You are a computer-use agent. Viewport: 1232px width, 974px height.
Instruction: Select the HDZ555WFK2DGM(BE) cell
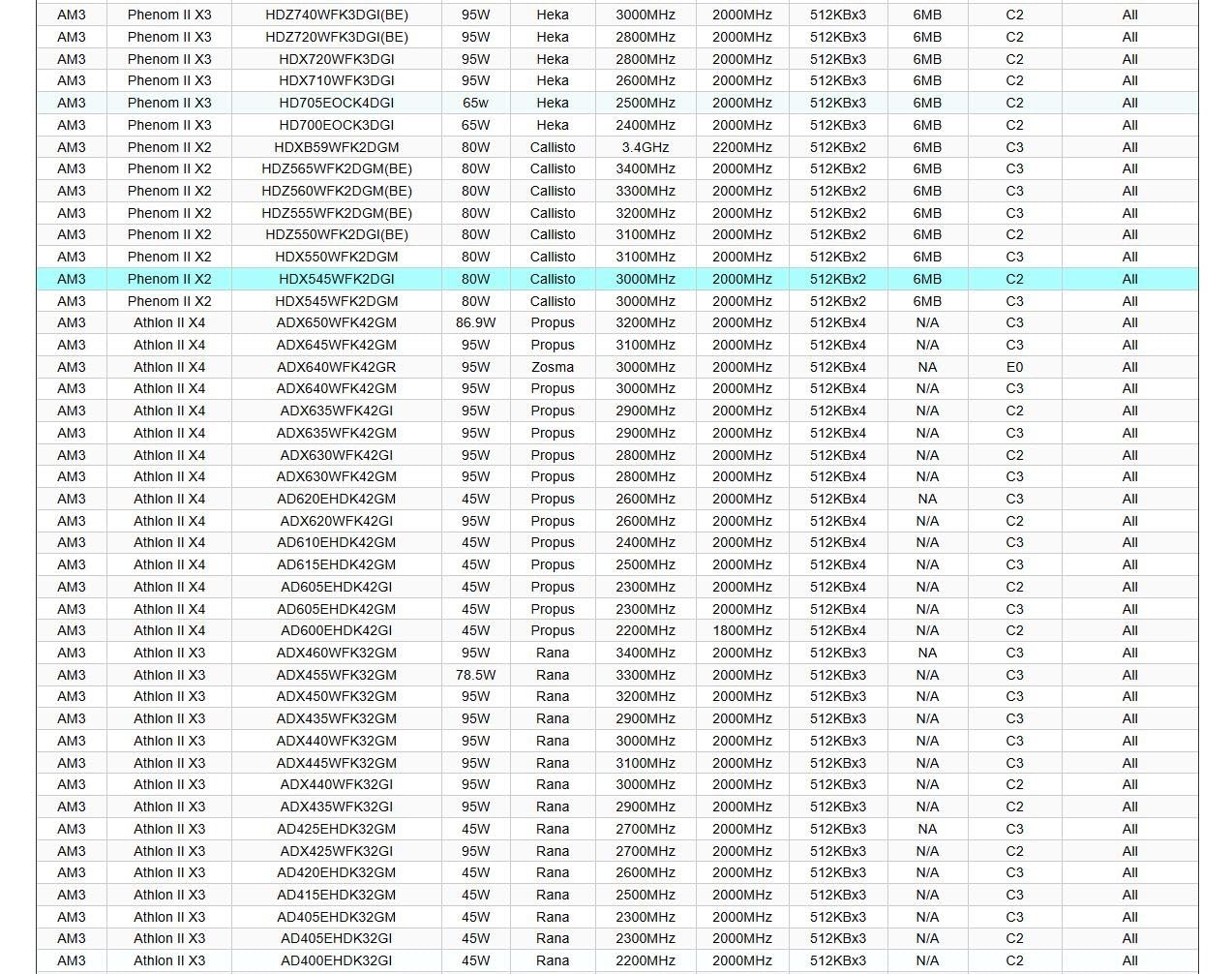[x=336, y=213]
